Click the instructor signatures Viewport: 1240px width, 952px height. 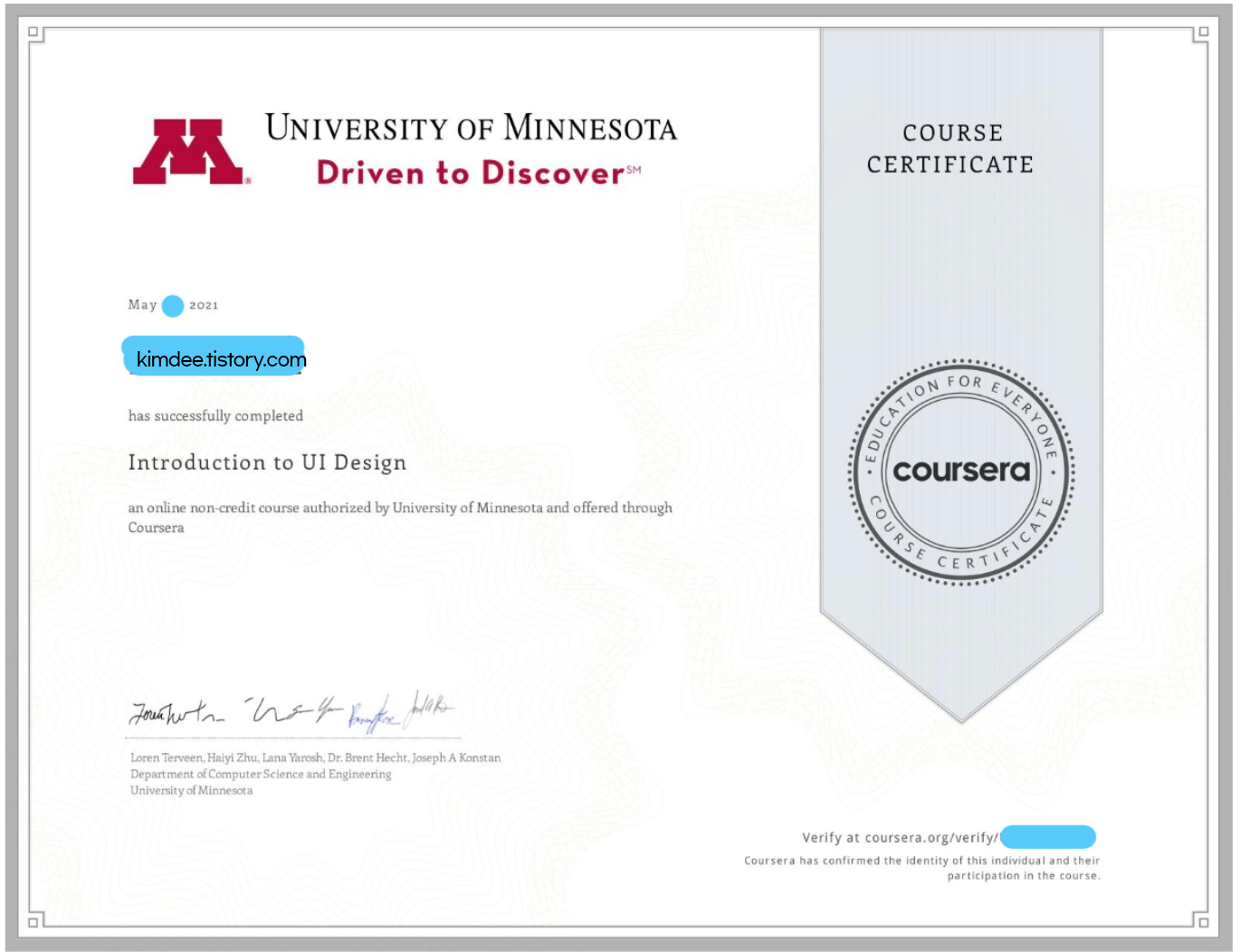(x=291, y=711)
